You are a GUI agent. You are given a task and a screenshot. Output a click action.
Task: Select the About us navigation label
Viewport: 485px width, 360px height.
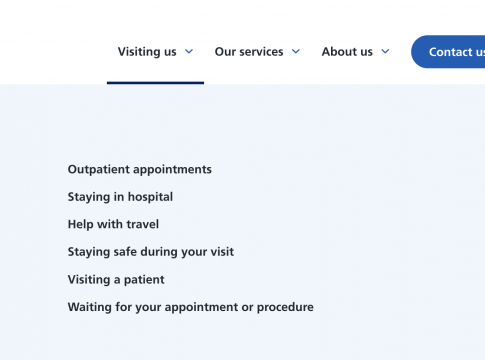(347, 52)
